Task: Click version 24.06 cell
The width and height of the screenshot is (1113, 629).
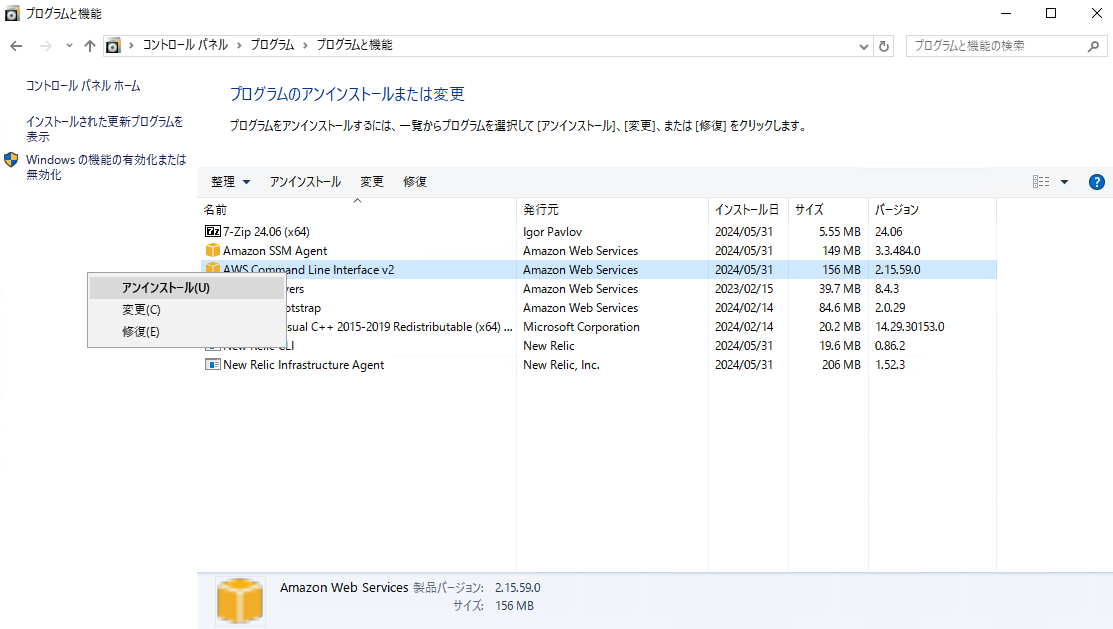Action: point(889,231)
